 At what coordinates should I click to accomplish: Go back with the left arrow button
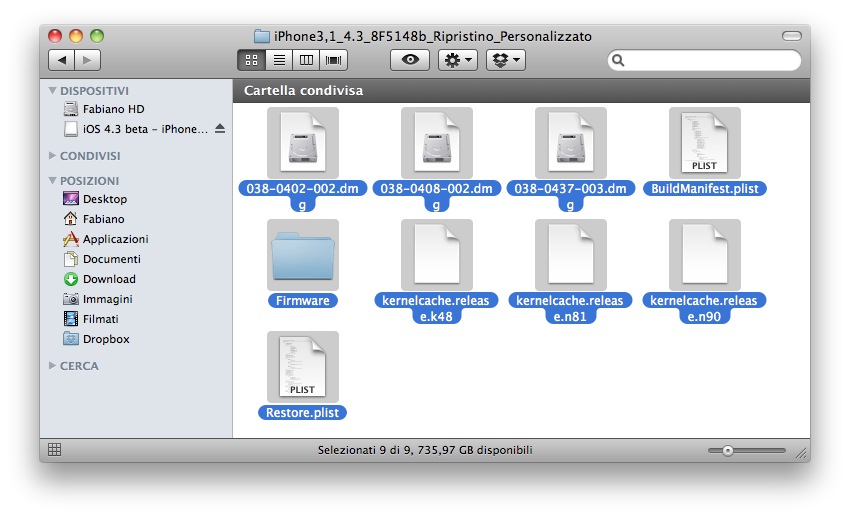point(62,60)
